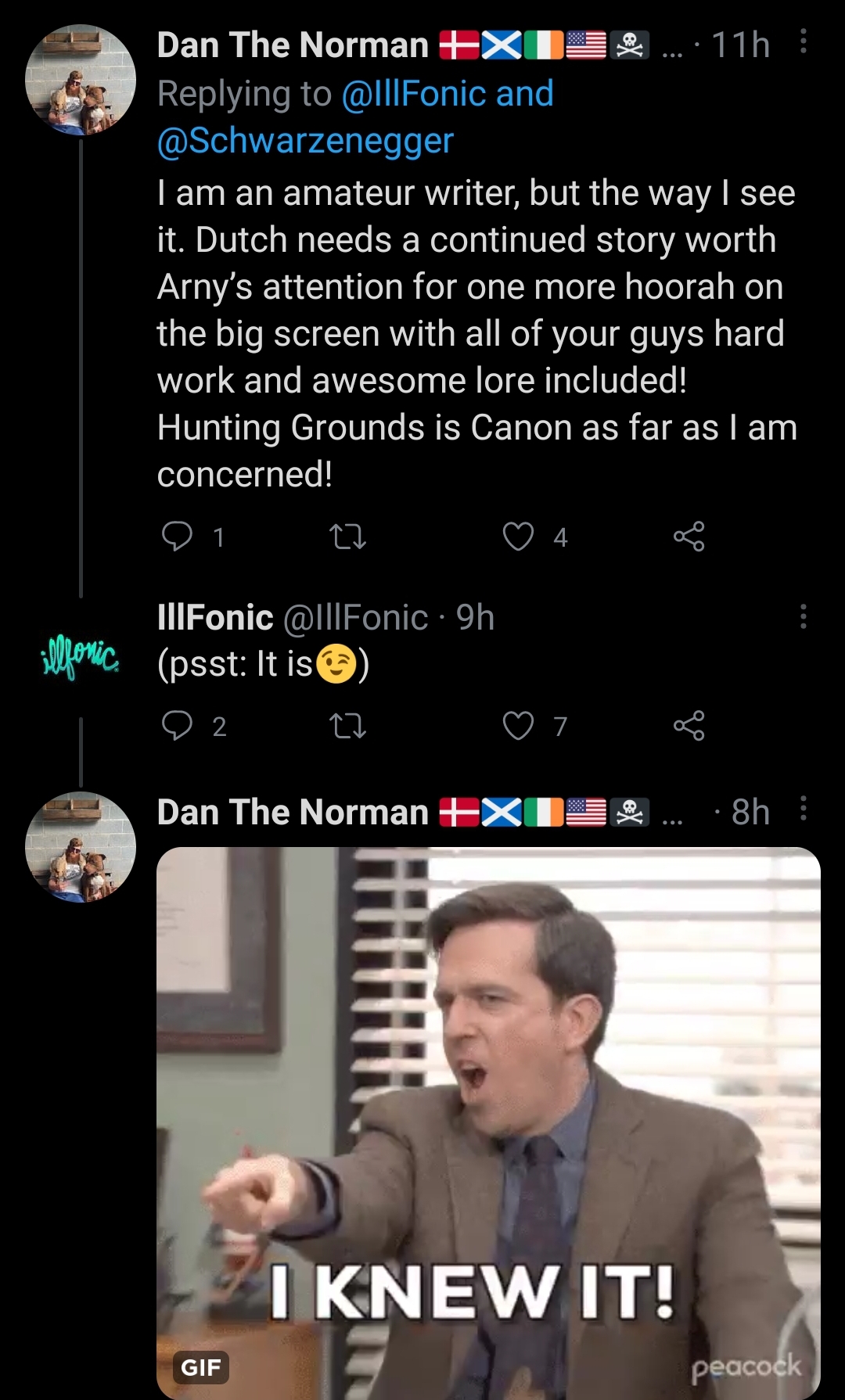
Task: Share IllFonic's reply tweet
Action: tap(689, 726)
